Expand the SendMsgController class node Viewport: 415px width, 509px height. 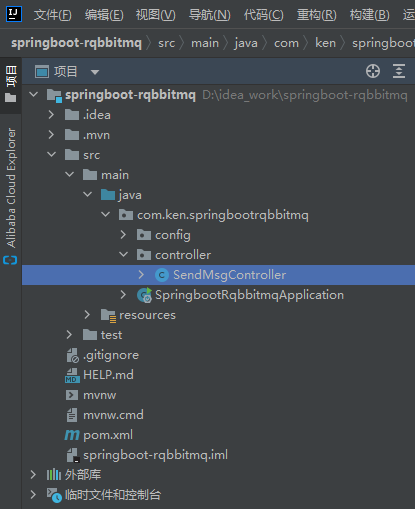pos(141,275)
